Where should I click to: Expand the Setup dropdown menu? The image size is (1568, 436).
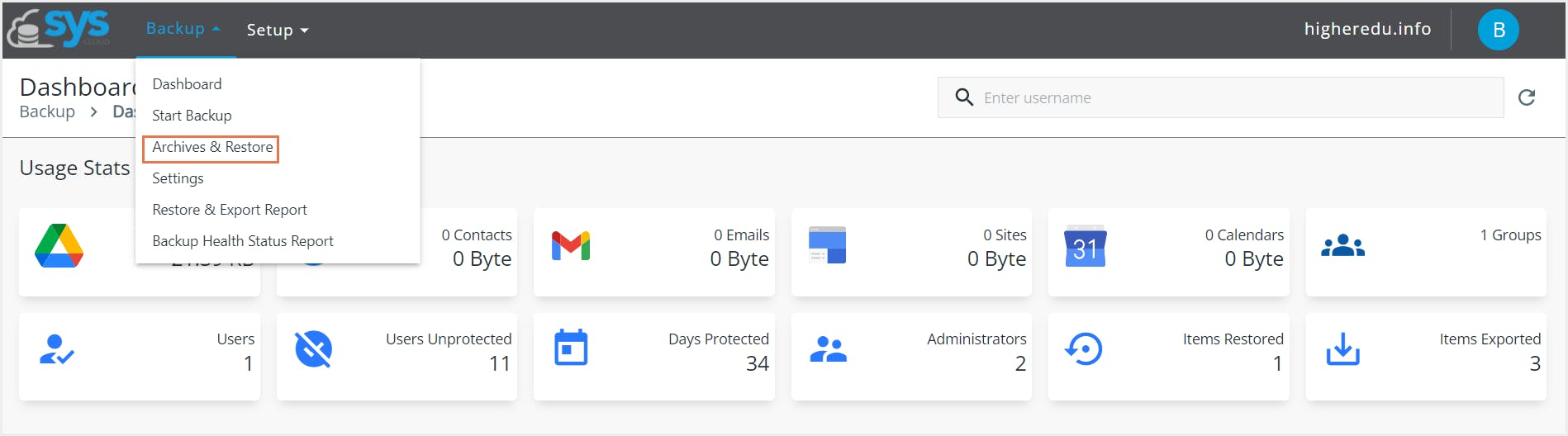click(277, 30)
